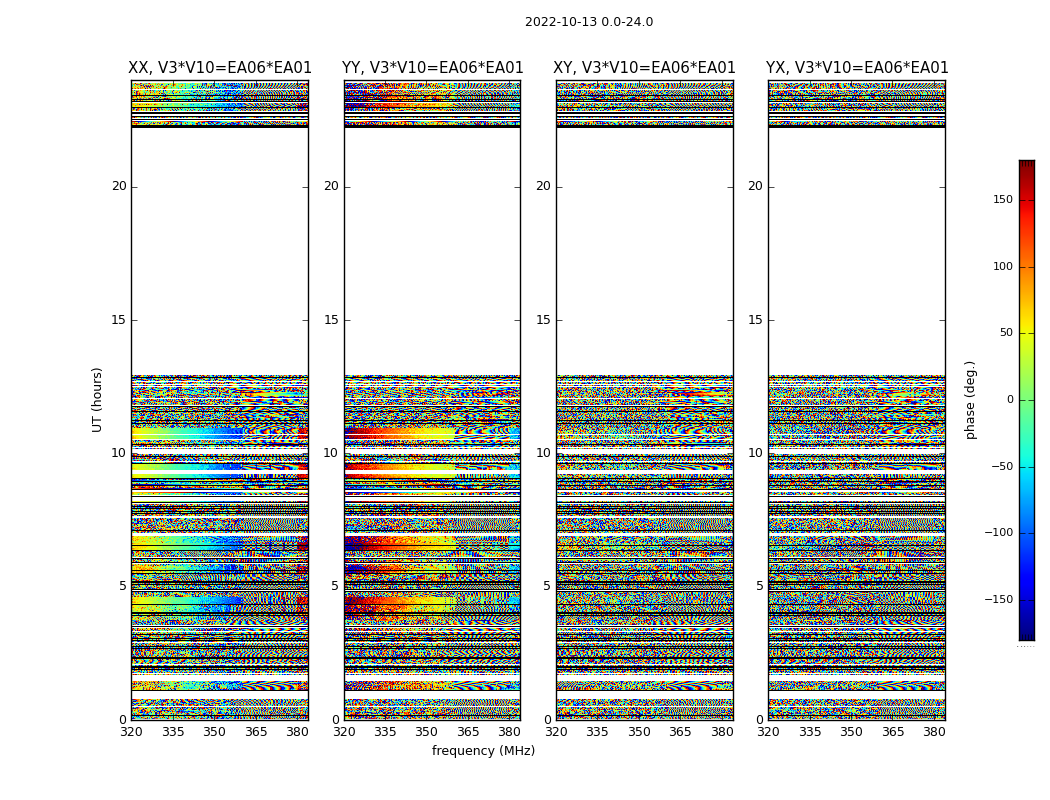Click the 100 tick label on colorbar
The image size is (1050, 800).
[1003, 266]
